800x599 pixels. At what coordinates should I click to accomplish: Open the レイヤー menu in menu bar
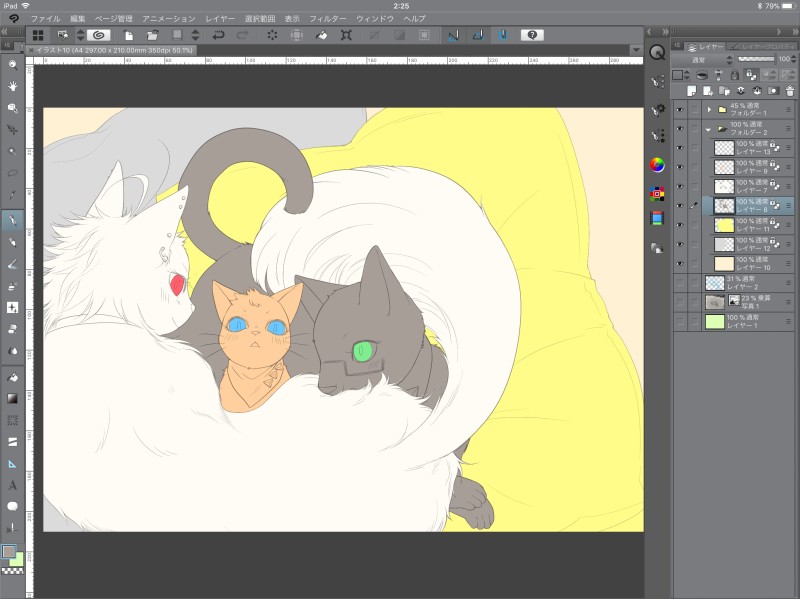[x=220, y=19]
